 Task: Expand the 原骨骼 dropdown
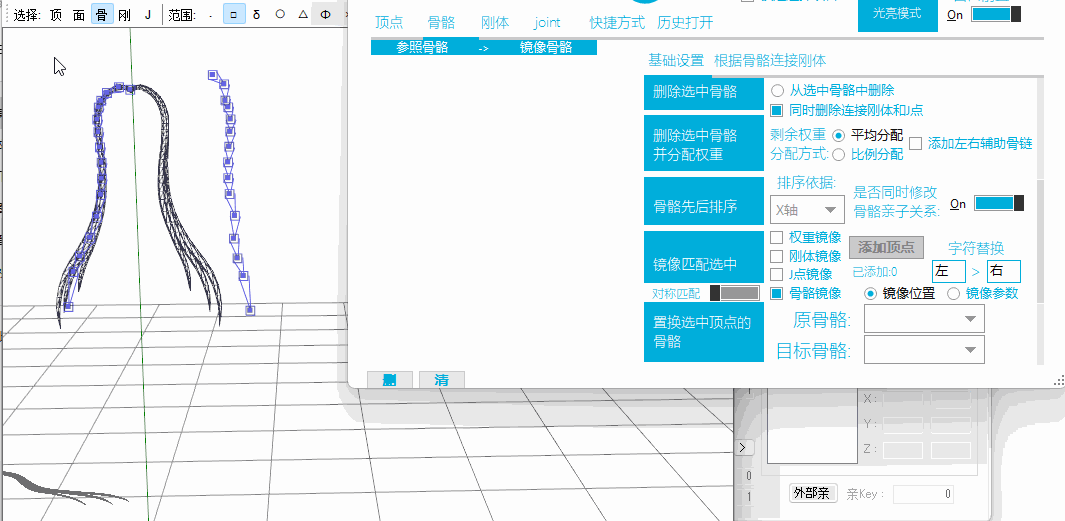(924, 319)
